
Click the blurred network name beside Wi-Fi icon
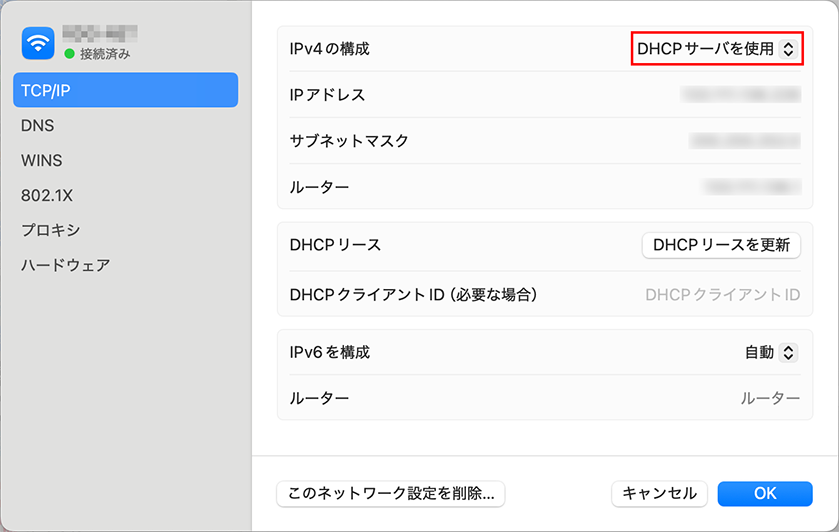[x=99, y=35]
